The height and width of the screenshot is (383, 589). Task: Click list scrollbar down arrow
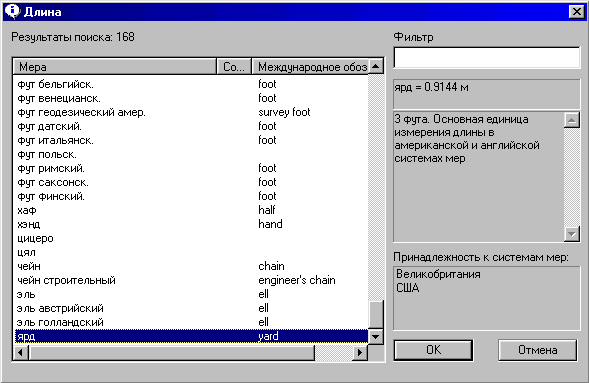pos(376,336)
